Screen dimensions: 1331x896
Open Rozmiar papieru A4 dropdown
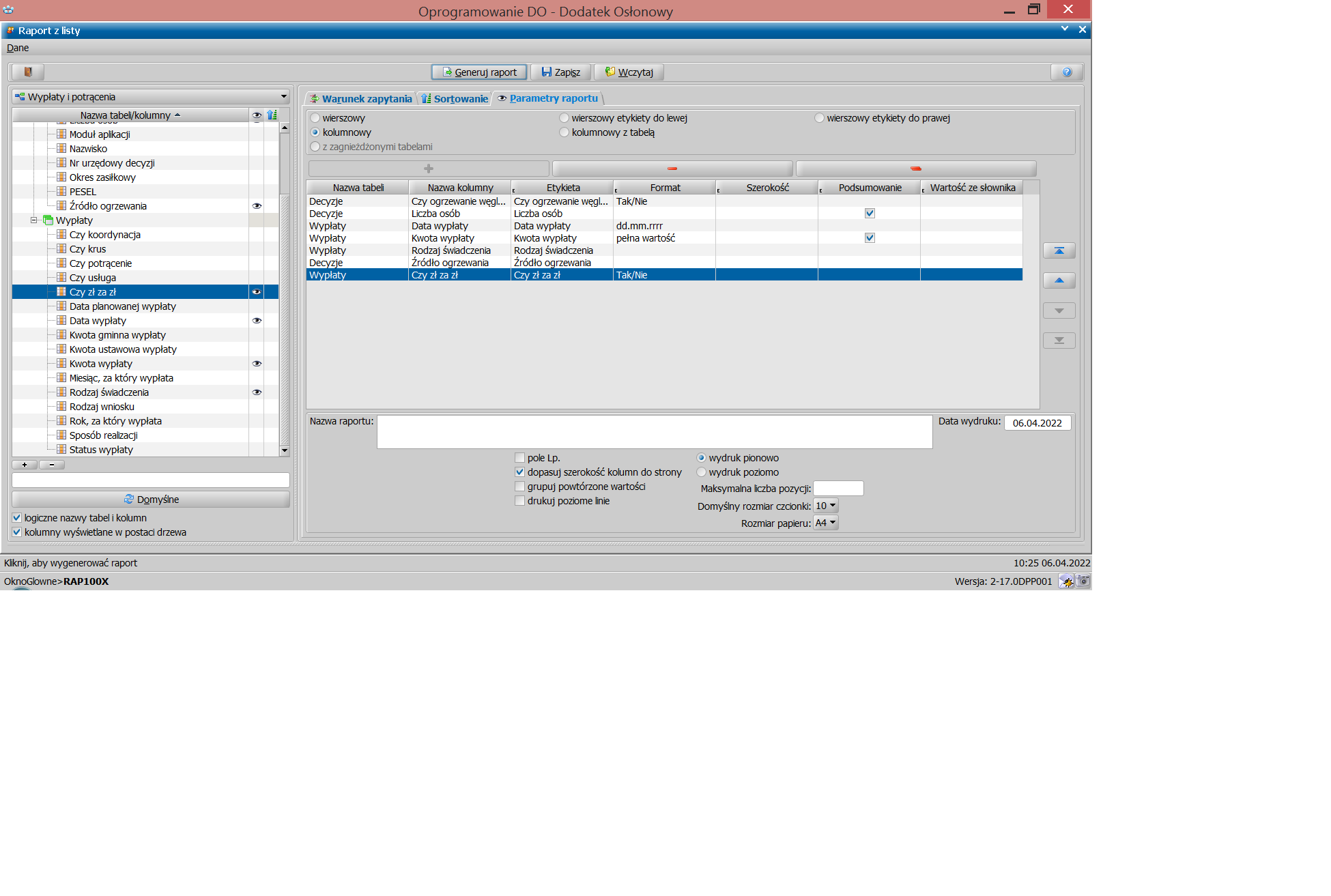[x=826, y=523]
